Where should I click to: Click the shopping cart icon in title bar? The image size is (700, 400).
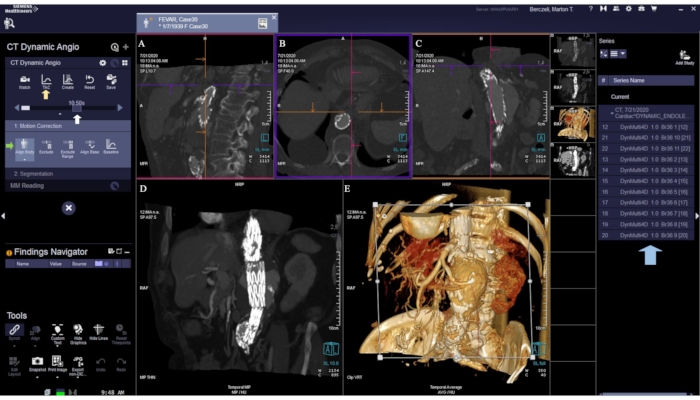pyautogui.click(x=654, y=8)
